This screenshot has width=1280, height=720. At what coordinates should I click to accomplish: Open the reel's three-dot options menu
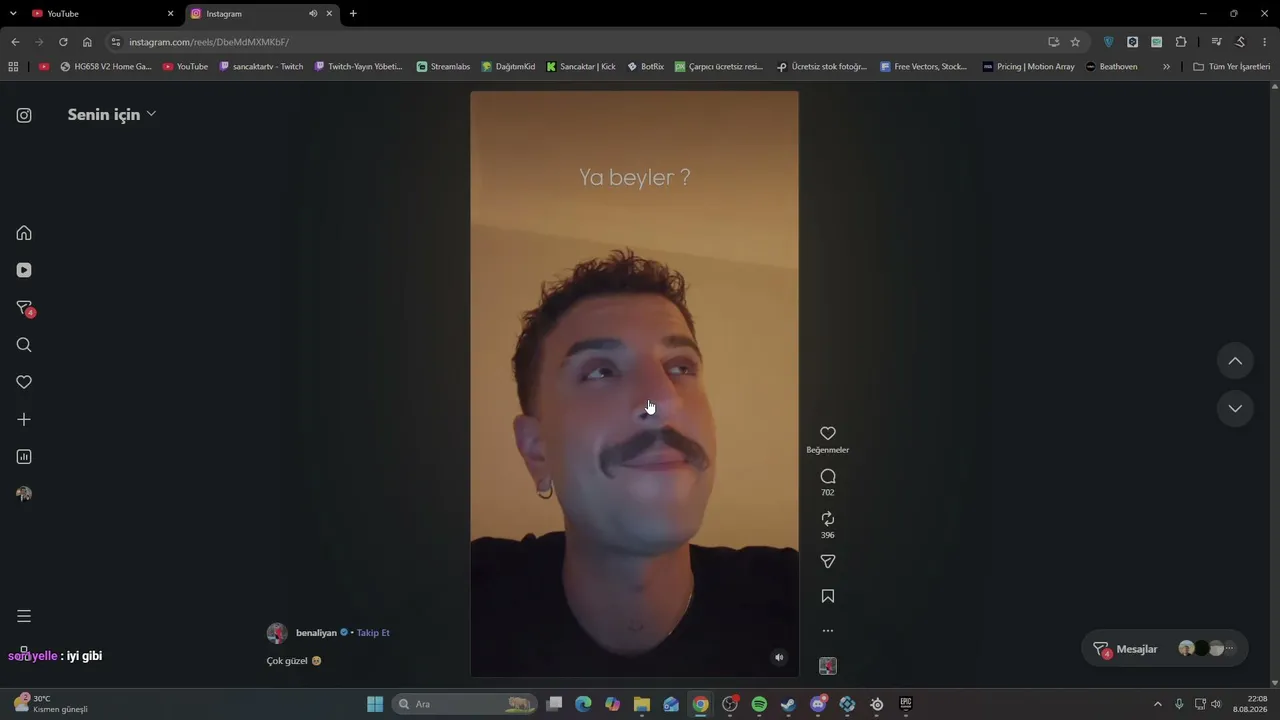coord(828,631)
